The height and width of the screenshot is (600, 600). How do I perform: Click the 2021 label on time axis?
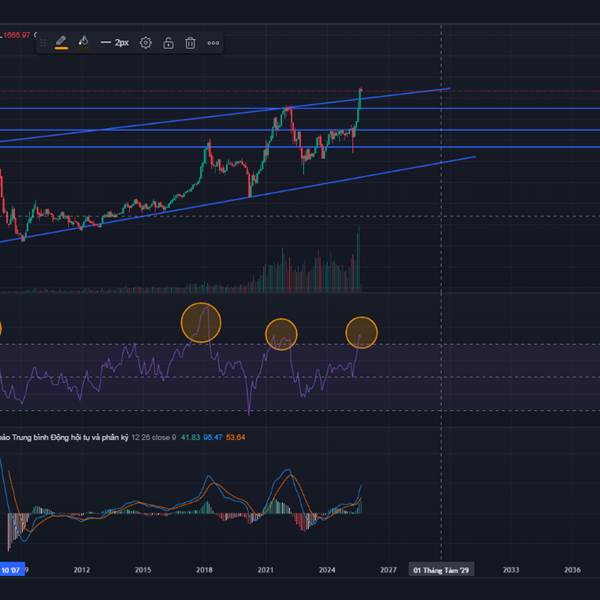pos(266,570)
